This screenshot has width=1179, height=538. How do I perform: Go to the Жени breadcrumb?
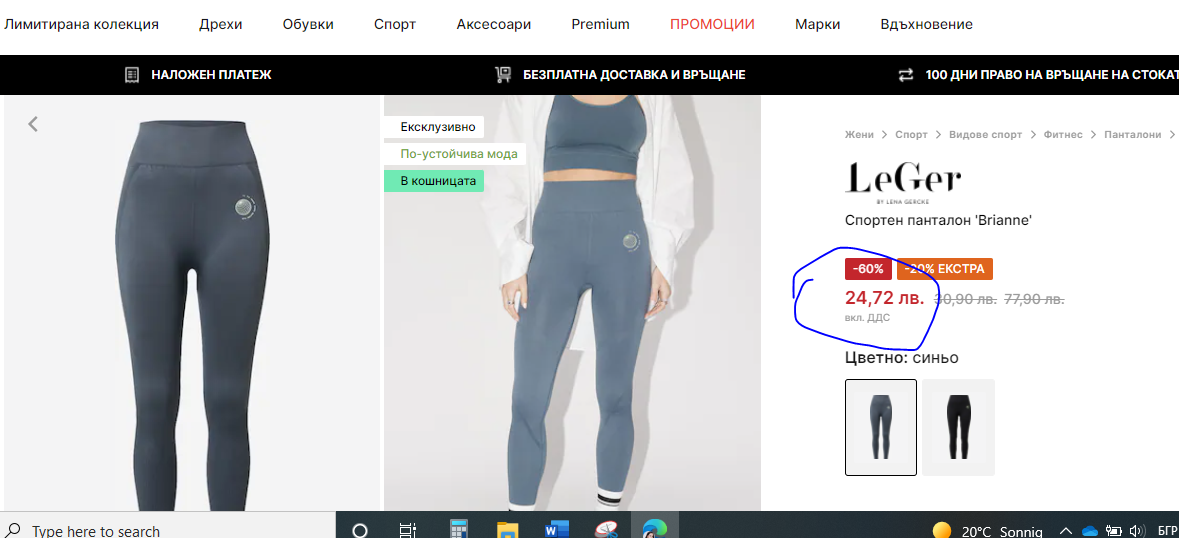859,134
